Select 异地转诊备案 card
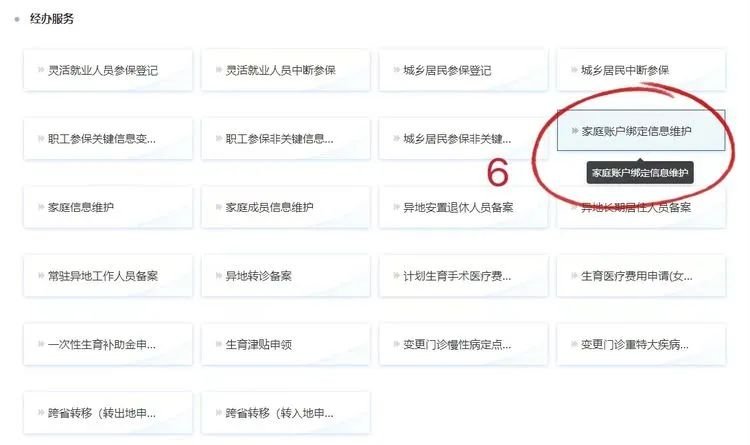 click(x=286, y=276)
